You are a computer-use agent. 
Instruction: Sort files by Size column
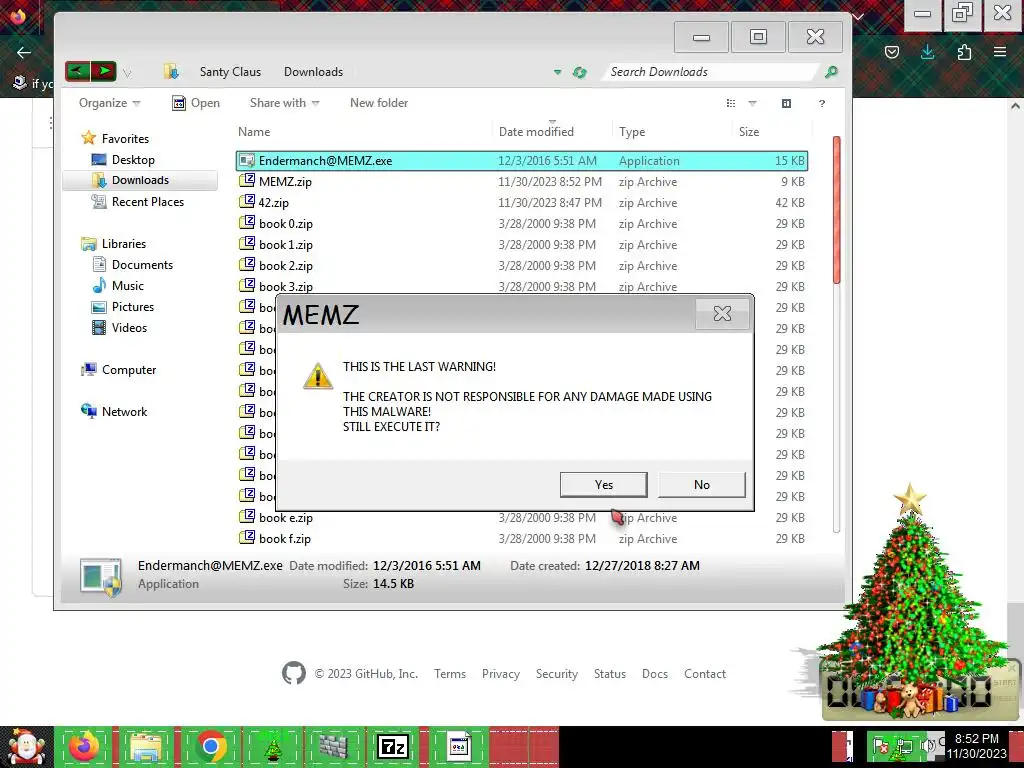point(748,132)
